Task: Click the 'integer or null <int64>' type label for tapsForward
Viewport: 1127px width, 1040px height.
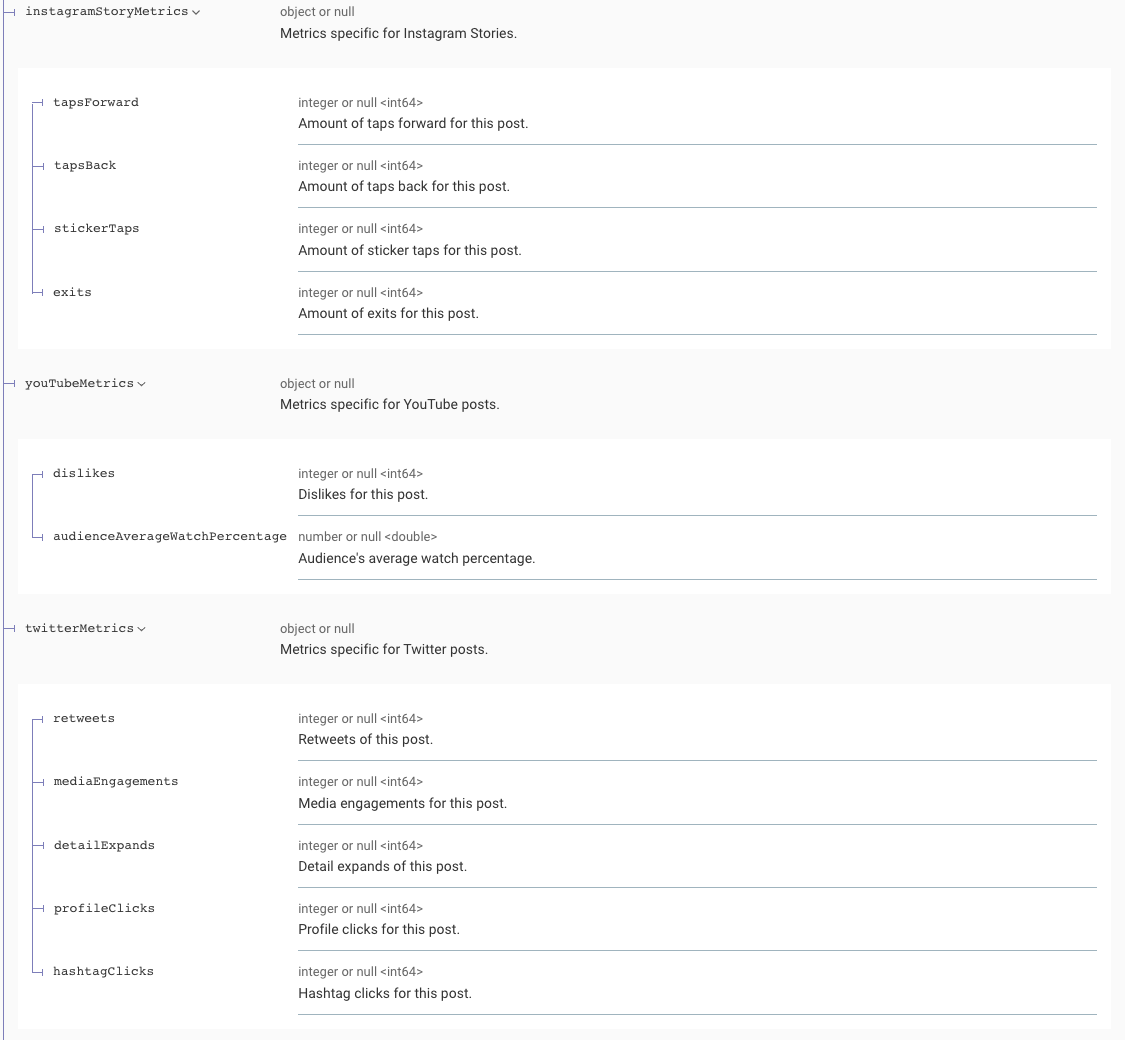Action: (x=360, y=102)
